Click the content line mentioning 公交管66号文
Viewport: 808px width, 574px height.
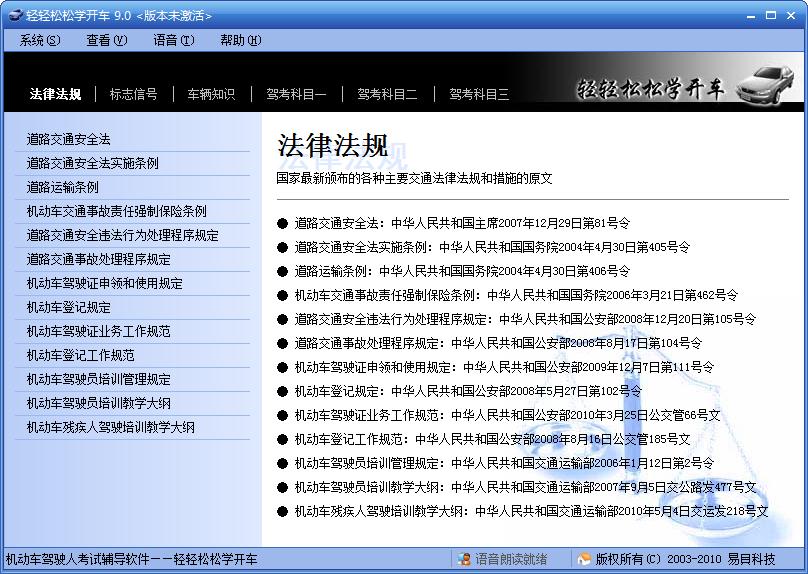(x=508, y=415)
